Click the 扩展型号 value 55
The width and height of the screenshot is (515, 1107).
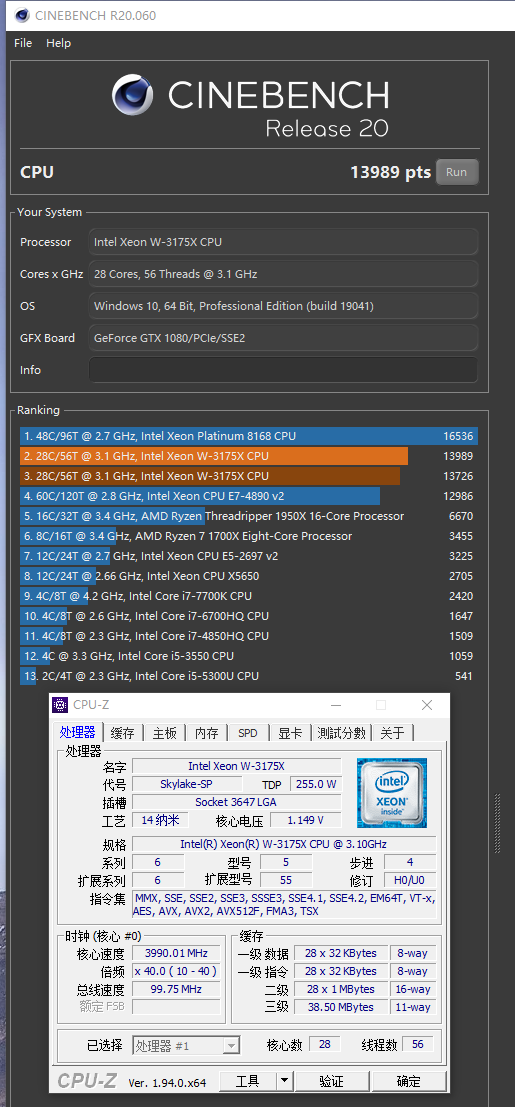286,880
